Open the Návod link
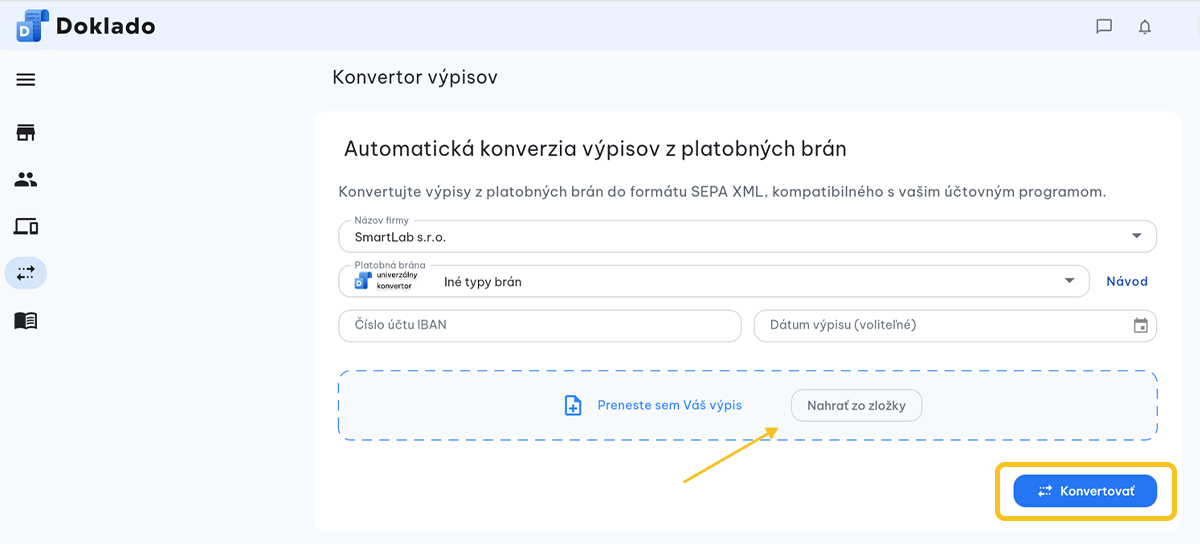The height and width of the screenshot is (544, 1200). [x=1127, y=281]
